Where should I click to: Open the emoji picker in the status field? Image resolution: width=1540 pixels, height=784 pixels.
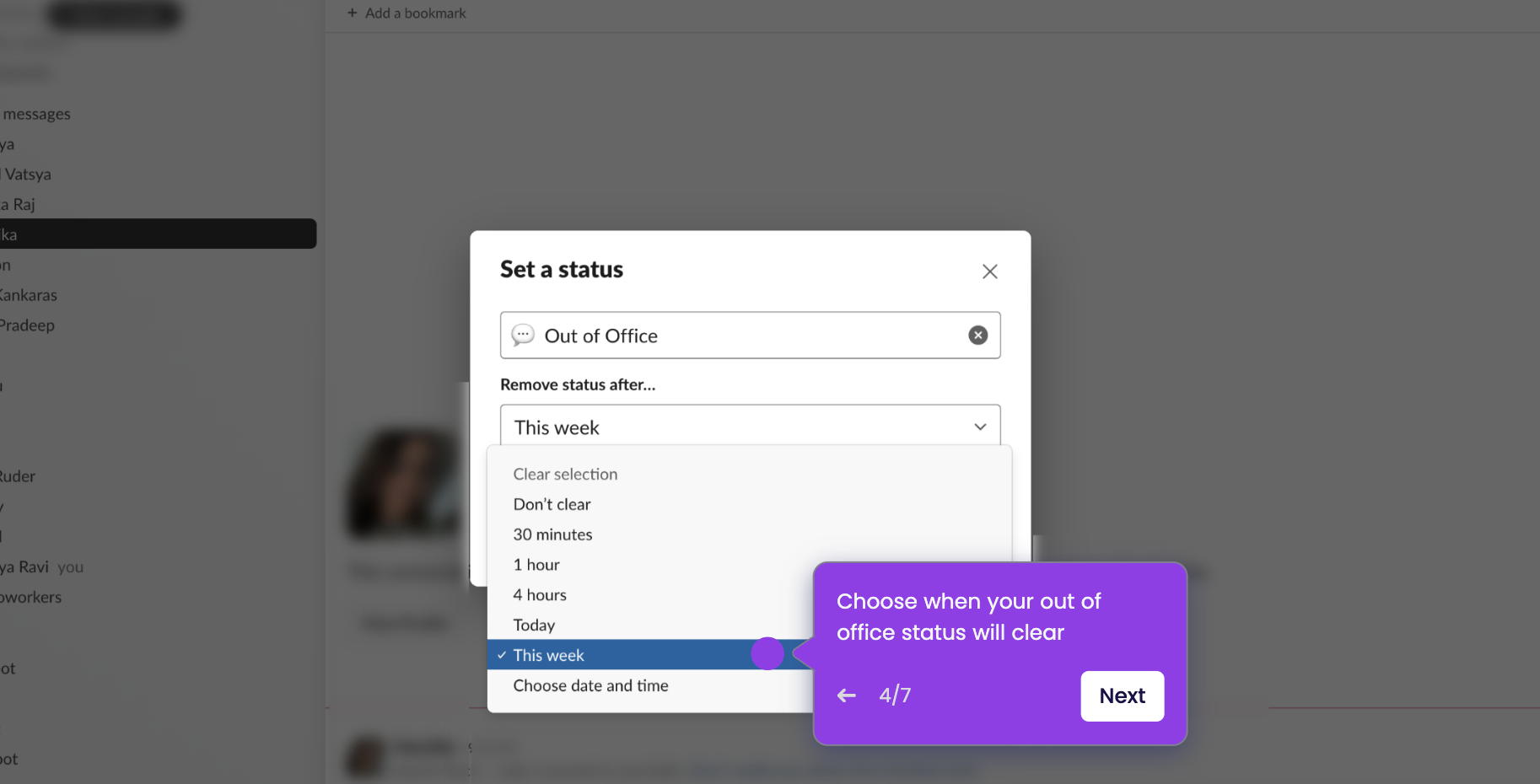tap(524, 335)
